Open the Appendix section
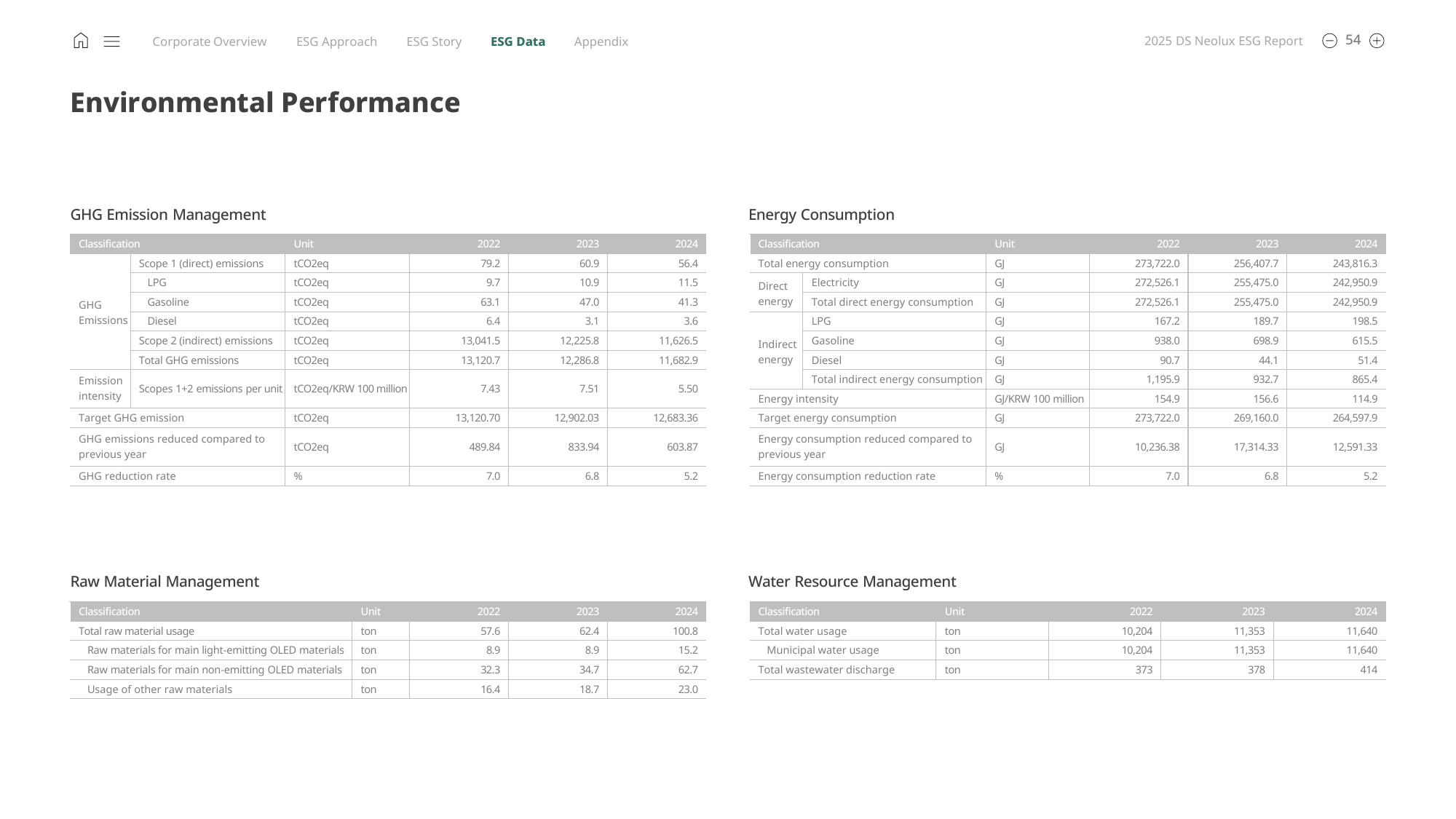 [601, 41]
